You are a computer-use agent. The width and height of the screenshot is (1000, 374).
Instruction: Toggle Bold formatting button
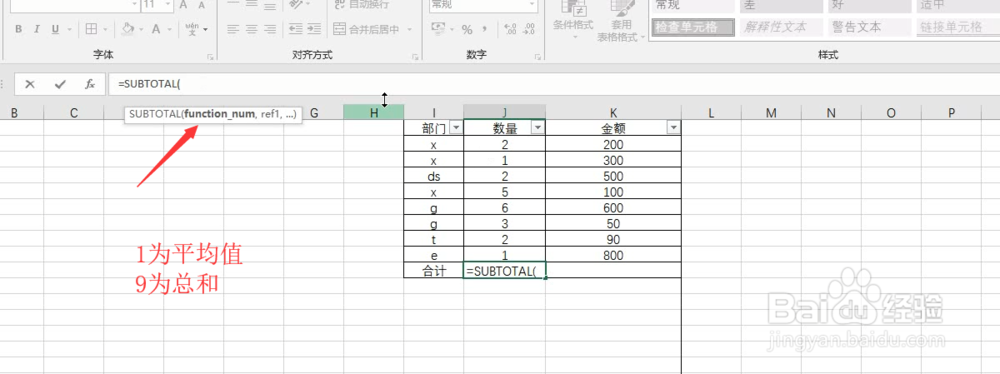tap(18, 29)
